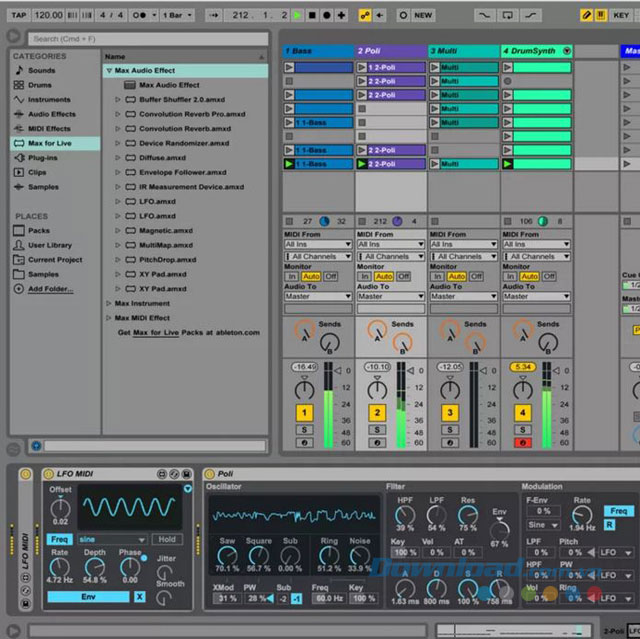Toggle the Hold button in LFO MIDI
Screen dimensions: 640x639
[x=165, y=539]
